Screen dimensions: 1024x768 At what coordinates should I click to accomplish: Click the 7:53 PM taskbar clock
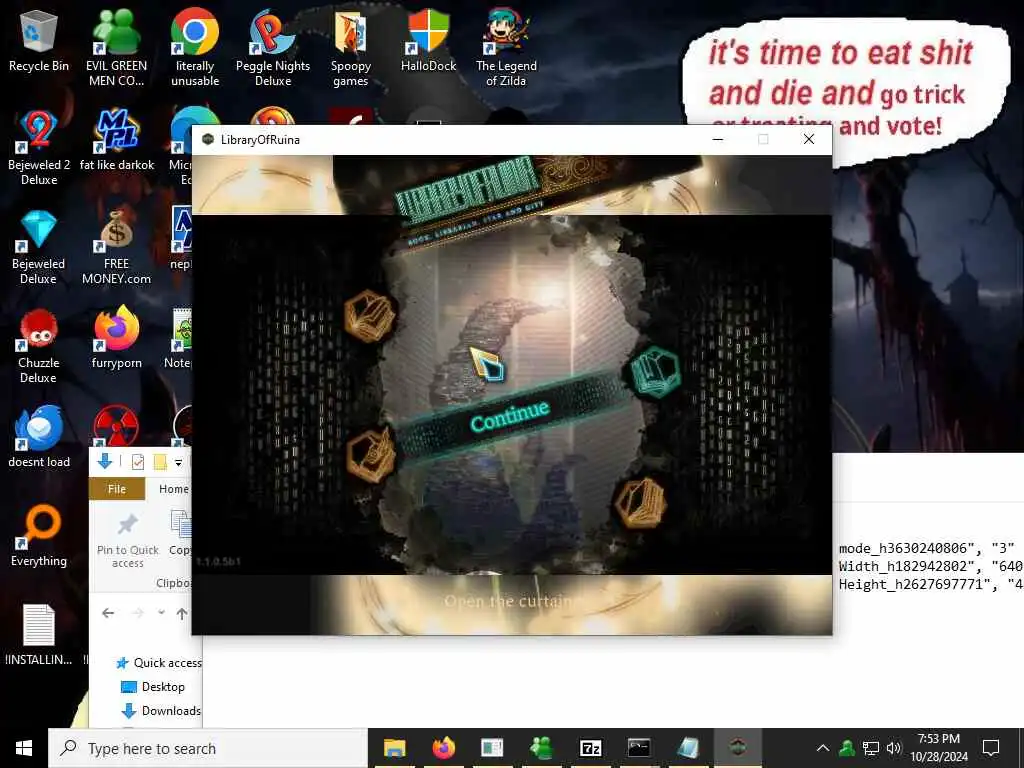(938, 748)
